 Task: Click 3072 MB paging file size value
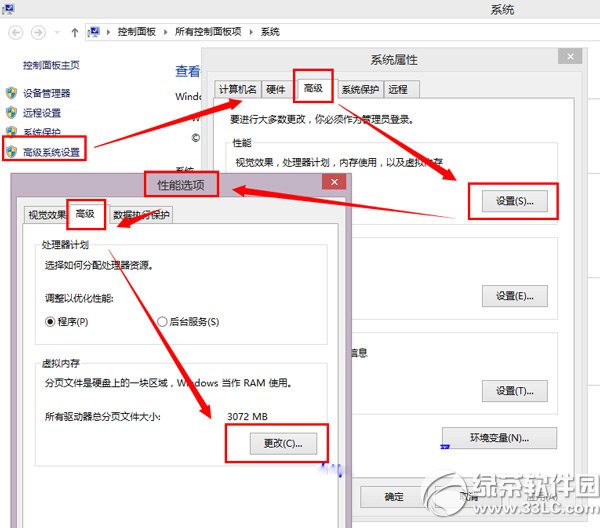[247, 417]
